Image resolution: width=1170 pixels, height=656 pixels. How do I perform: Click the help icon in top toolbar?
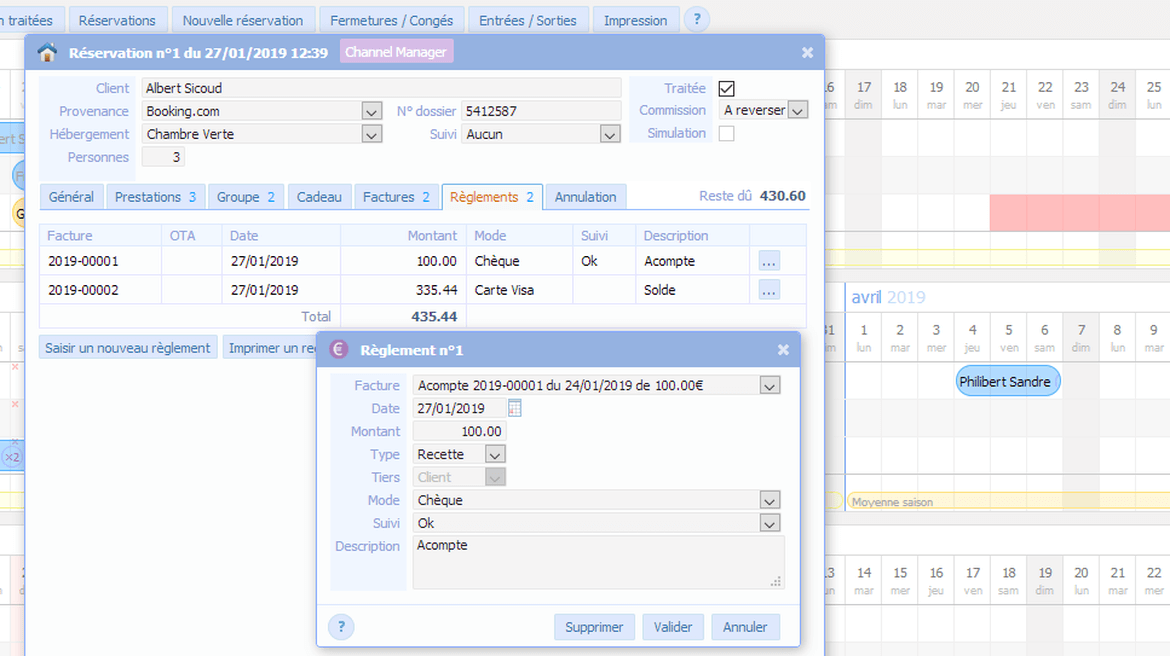(696, 20)
